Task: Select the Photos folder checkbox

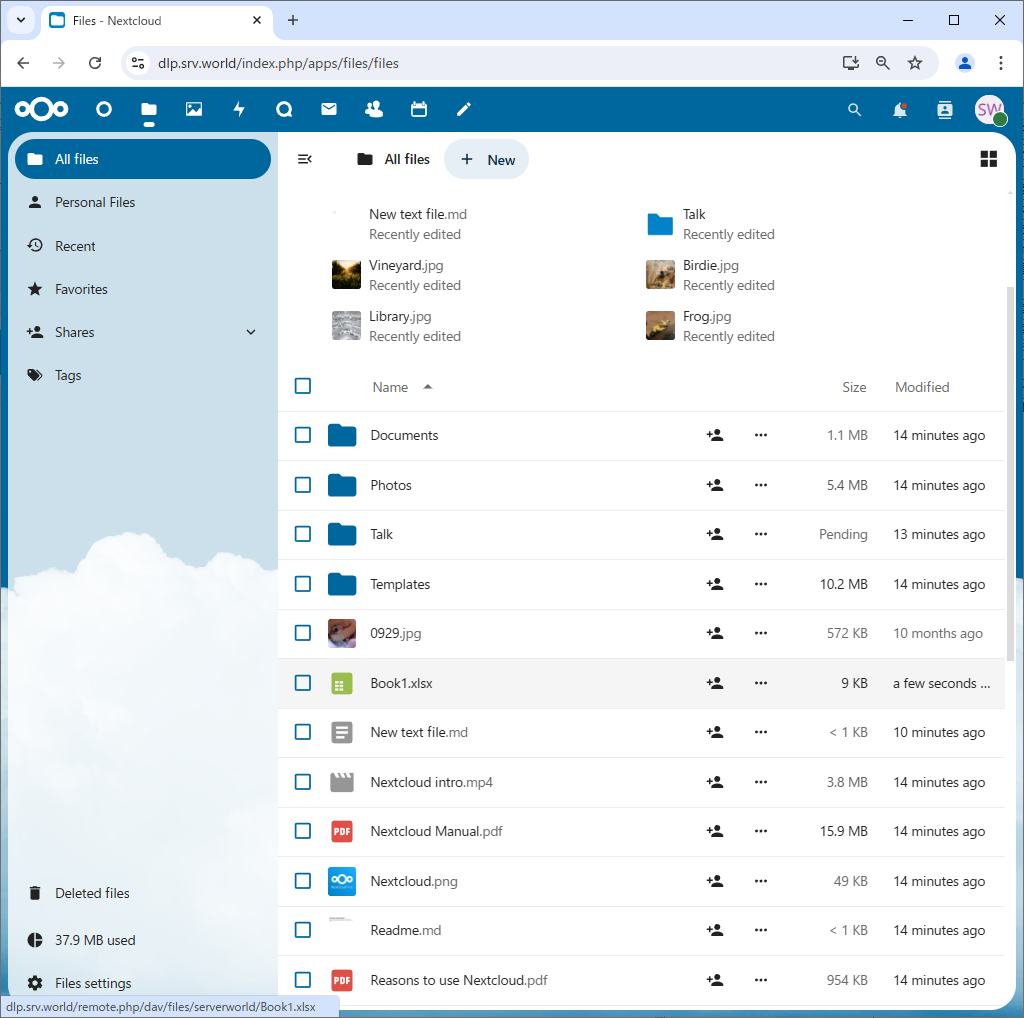Action: coord(303,485)
